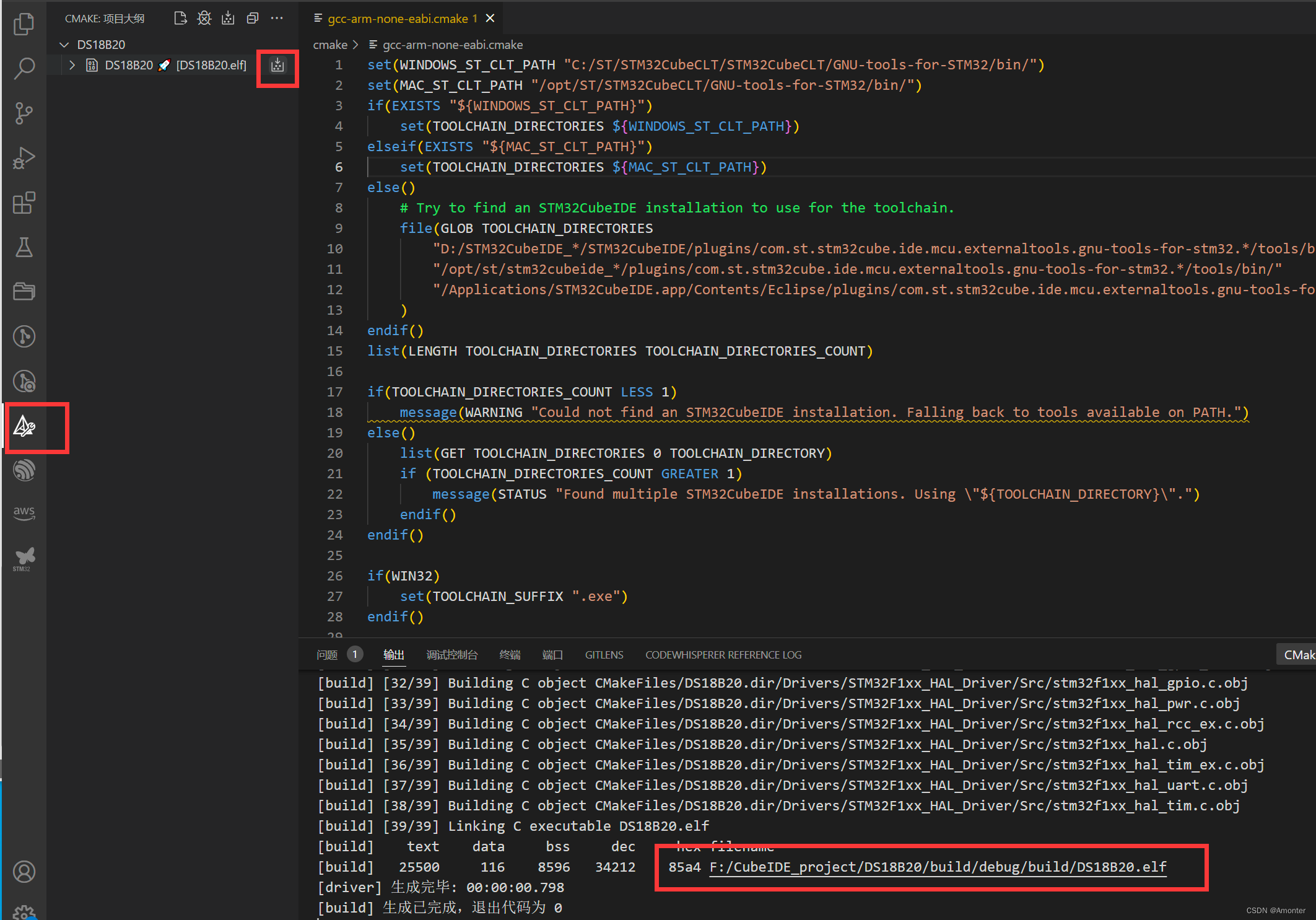This screenshot has height=920, width=1316.
Task: Open more actions ellipsis in CMake panel
Action: 277,19
